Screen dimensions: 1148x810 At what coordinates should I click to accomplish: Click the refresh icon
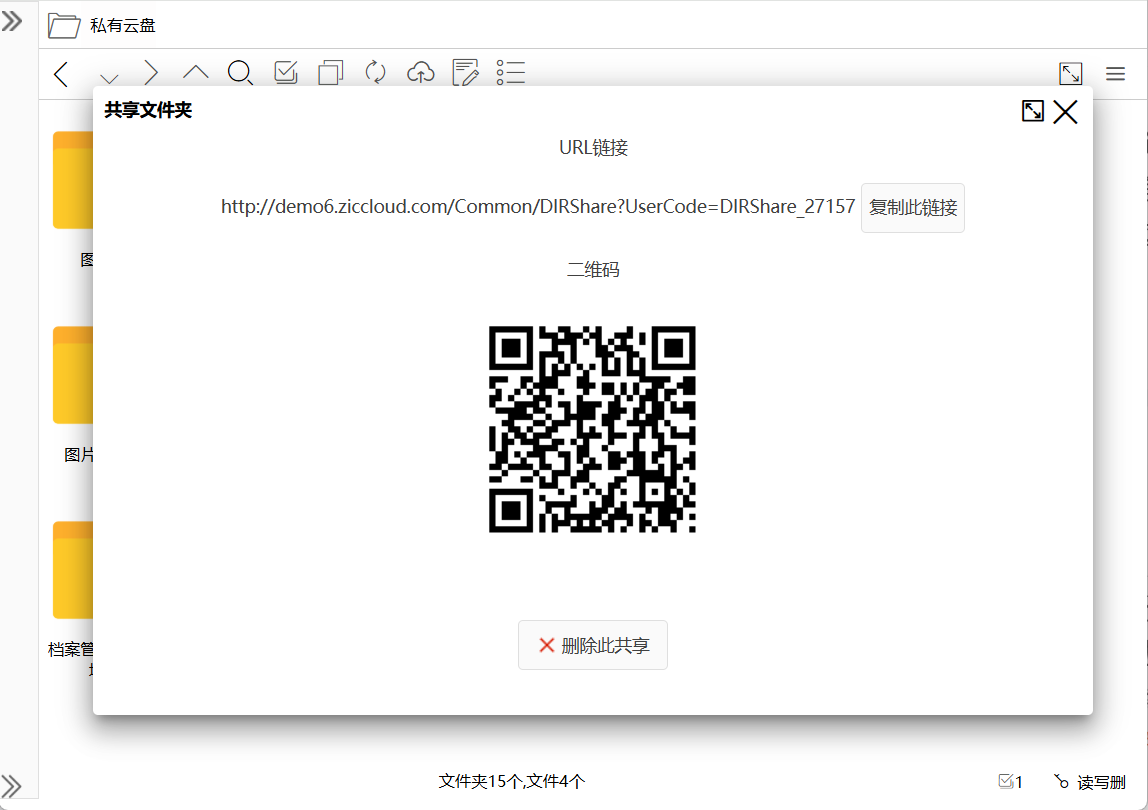tap(375, 73)
